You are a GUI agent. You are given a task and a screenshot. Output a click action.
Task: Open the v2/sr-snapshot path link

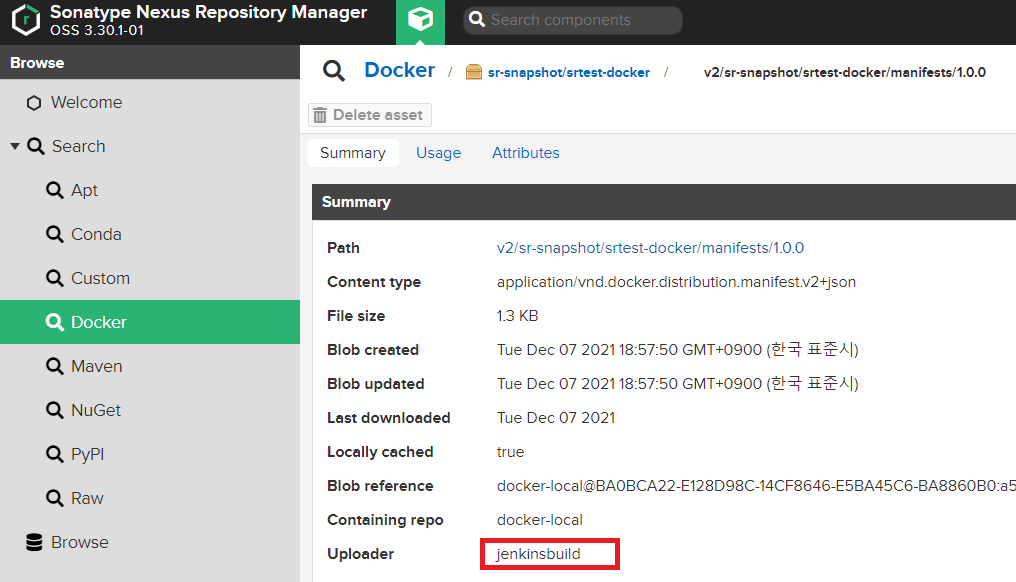pos(651,248)
